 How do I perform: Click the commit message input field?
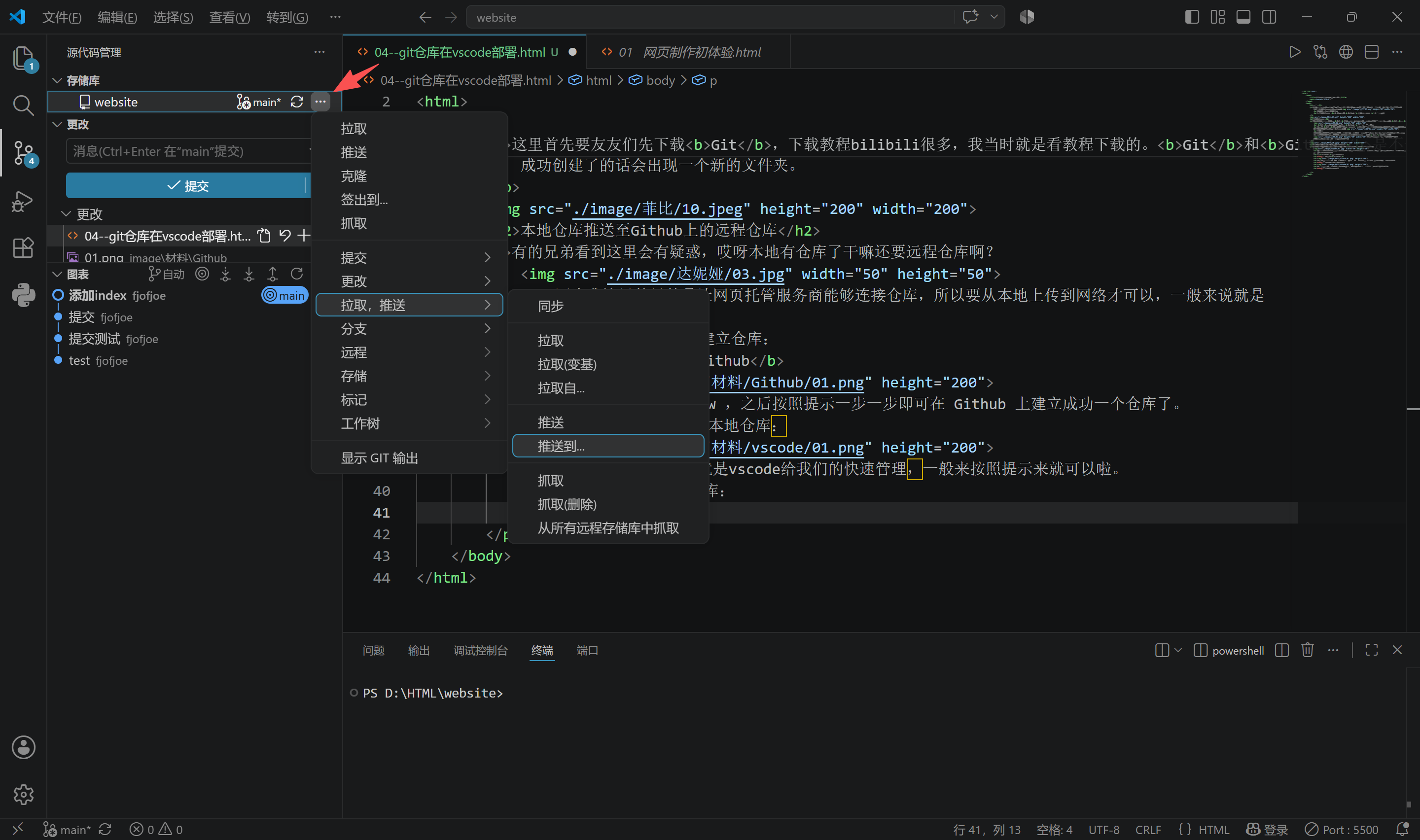(x=188, y=151)
